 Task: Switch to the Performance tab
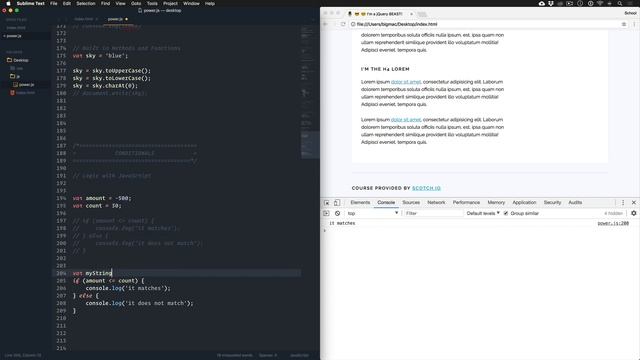[x=466, y=202]
